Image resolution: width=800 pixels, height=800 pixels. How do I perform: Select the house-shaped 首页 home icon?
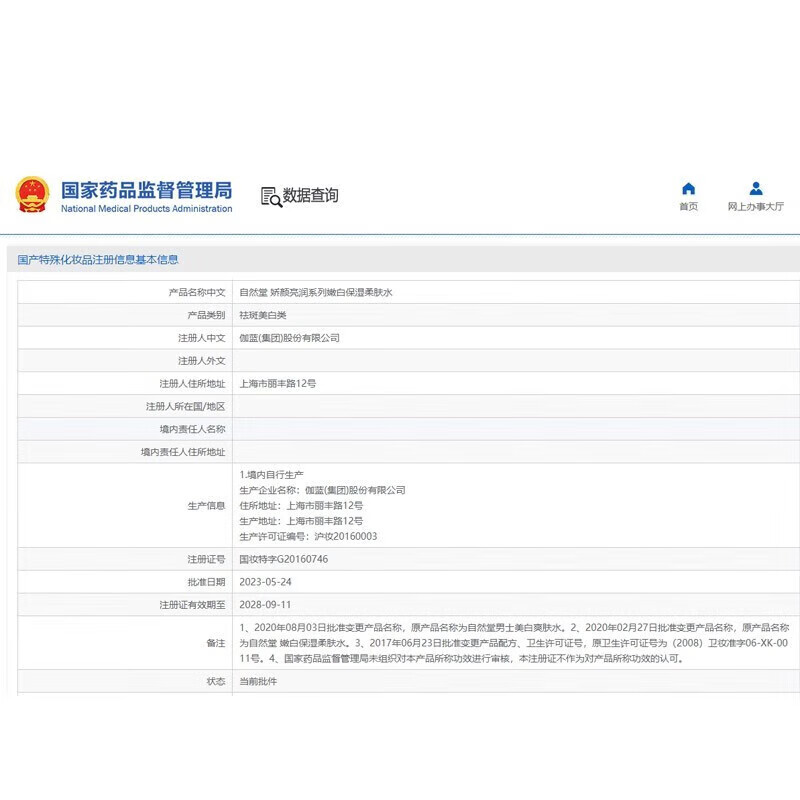tap(688, 188)
